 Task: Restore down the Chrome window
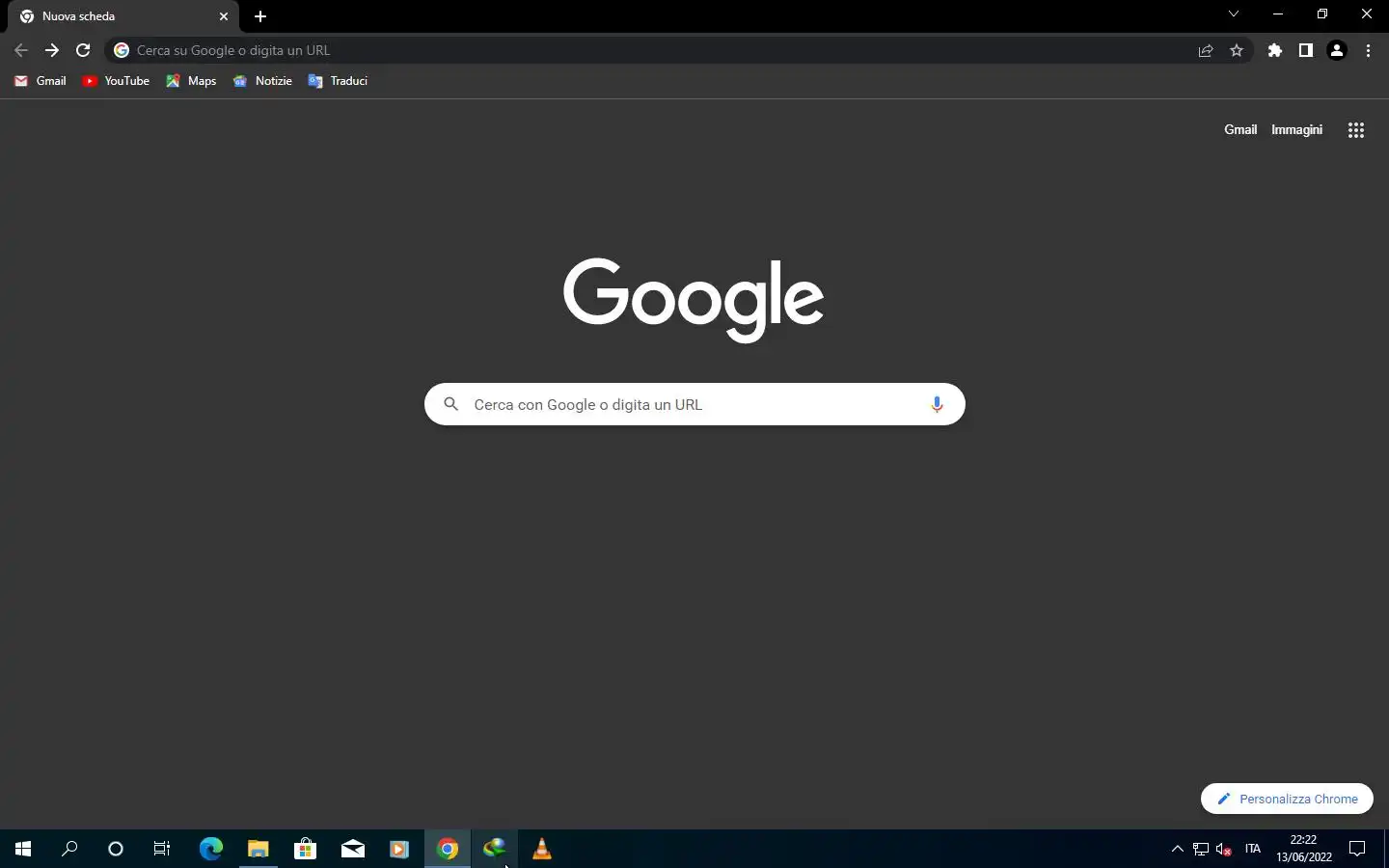1322,14
